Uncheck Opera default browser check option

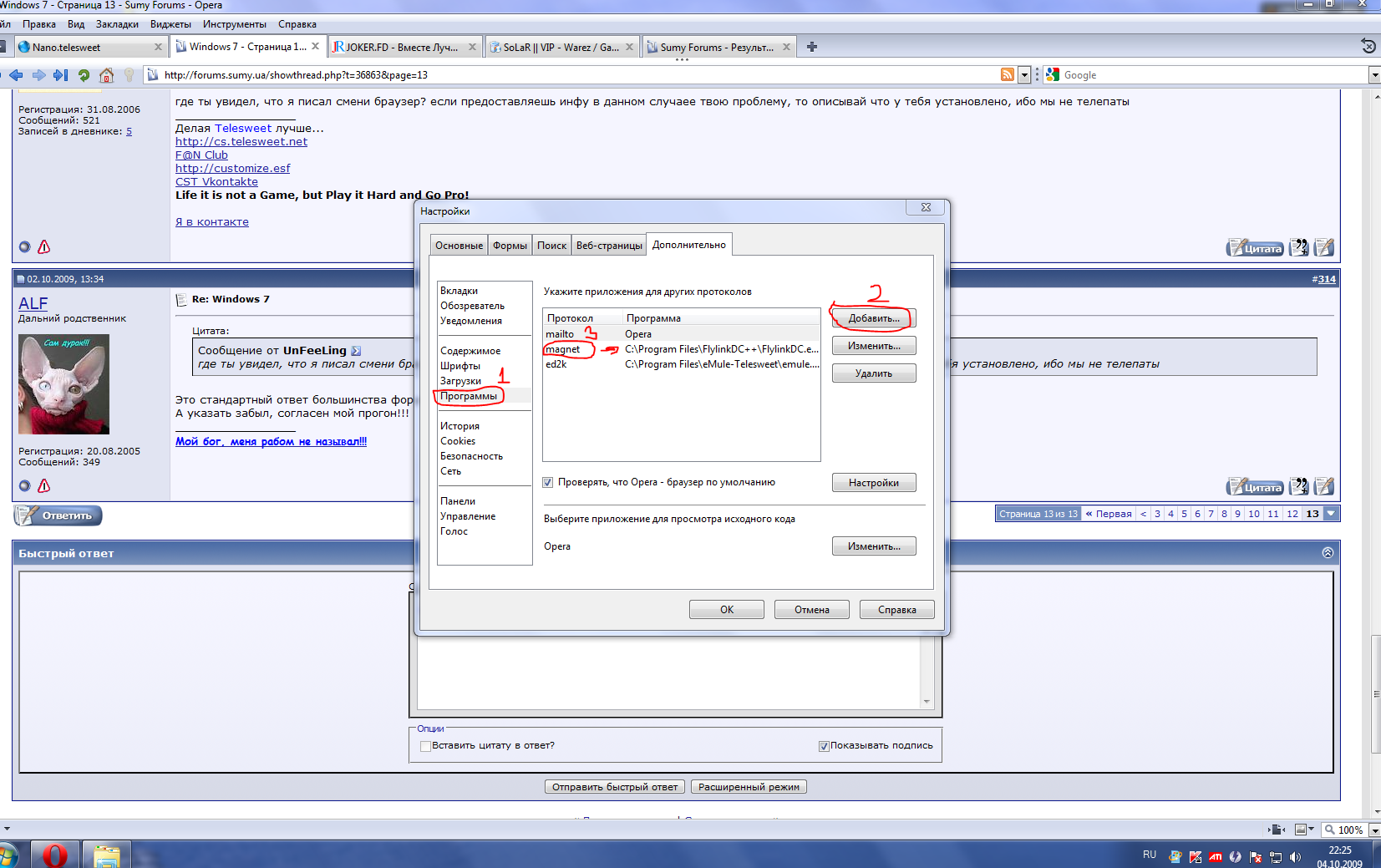(548, 482)
